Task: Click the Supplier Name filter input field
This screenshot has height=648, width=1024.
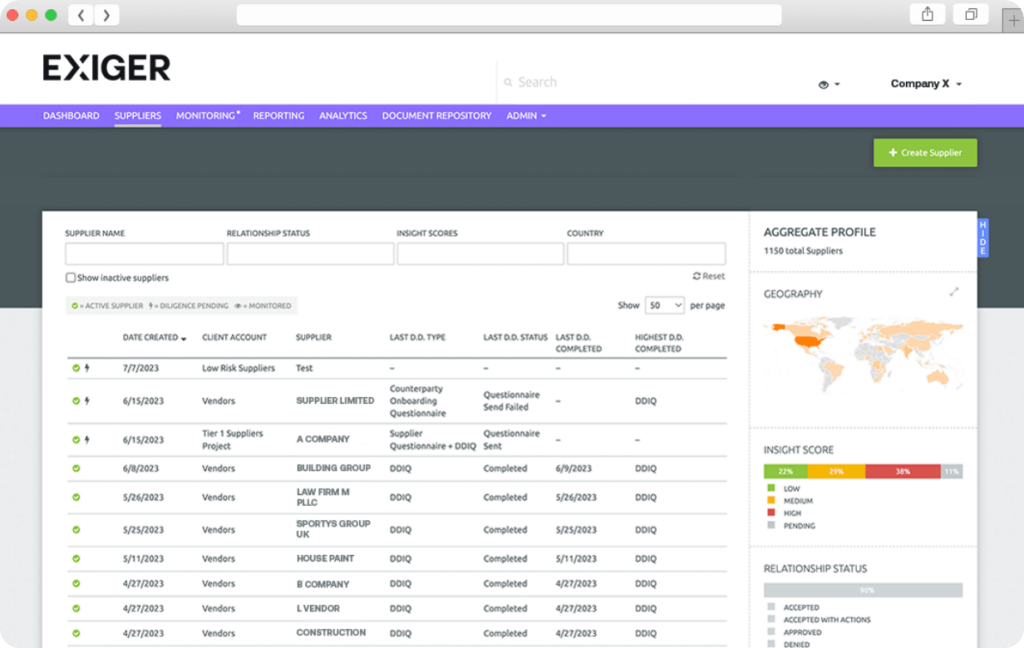Action: (144, 254)
